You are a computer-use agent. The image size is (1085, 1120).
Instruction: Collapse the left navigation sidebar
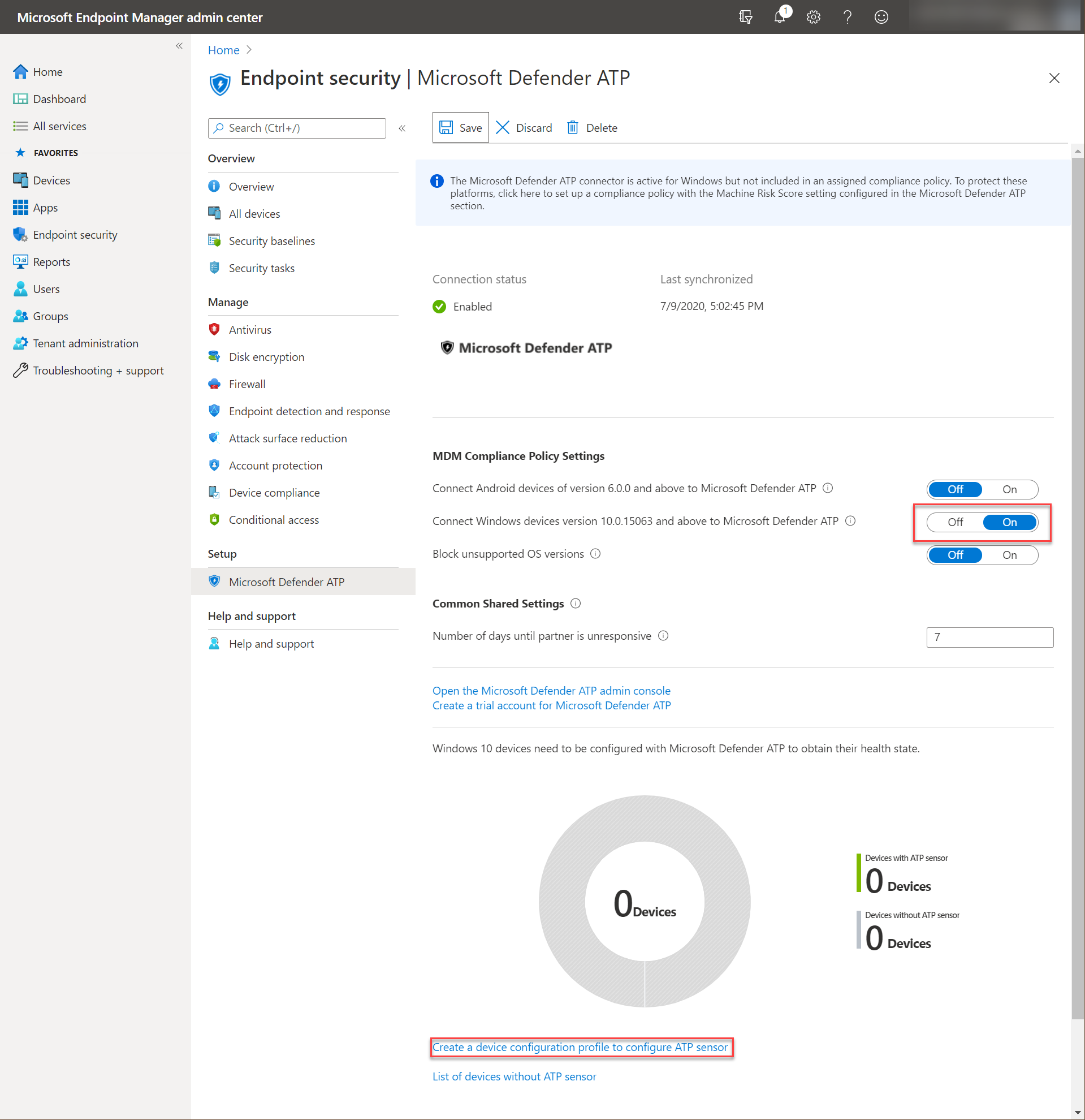179,45
